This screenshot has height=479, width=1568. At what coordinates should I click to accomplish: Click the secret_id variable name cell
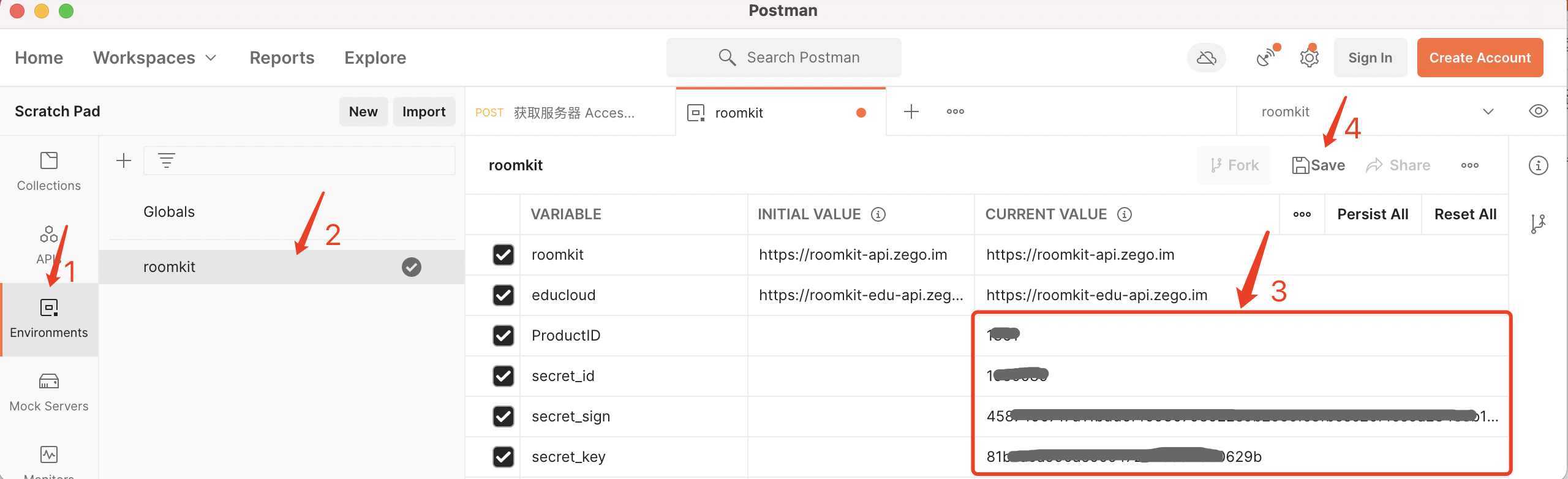[x=633, y=376]
